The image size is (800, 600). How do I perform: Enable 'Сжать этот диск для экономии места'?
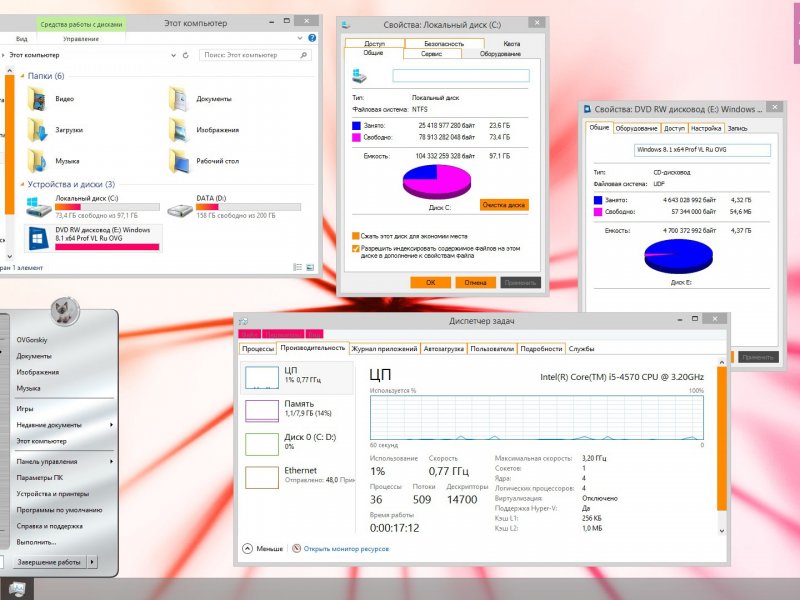(356, 236)
